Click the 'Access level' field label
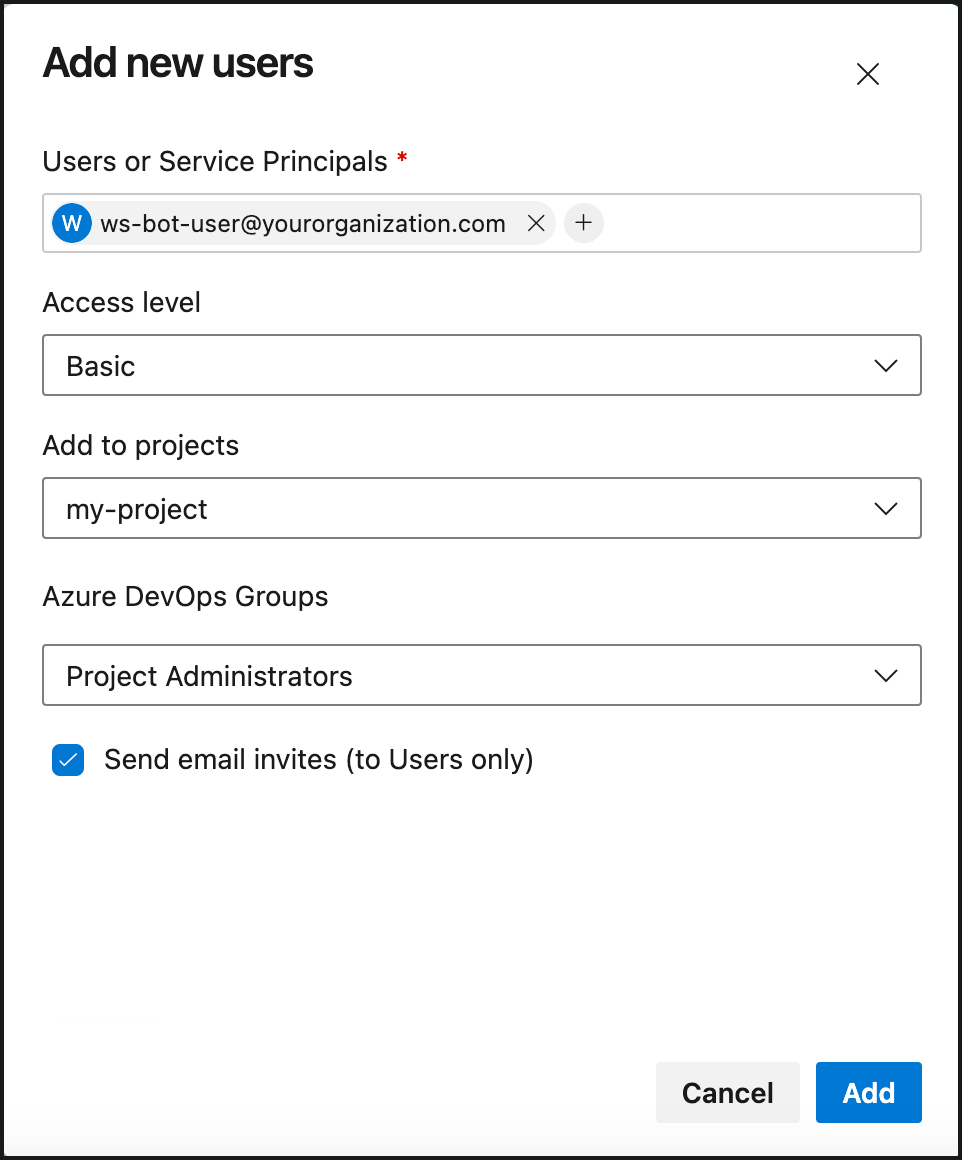The image size is (962, 1160). [x=122, y=302]
